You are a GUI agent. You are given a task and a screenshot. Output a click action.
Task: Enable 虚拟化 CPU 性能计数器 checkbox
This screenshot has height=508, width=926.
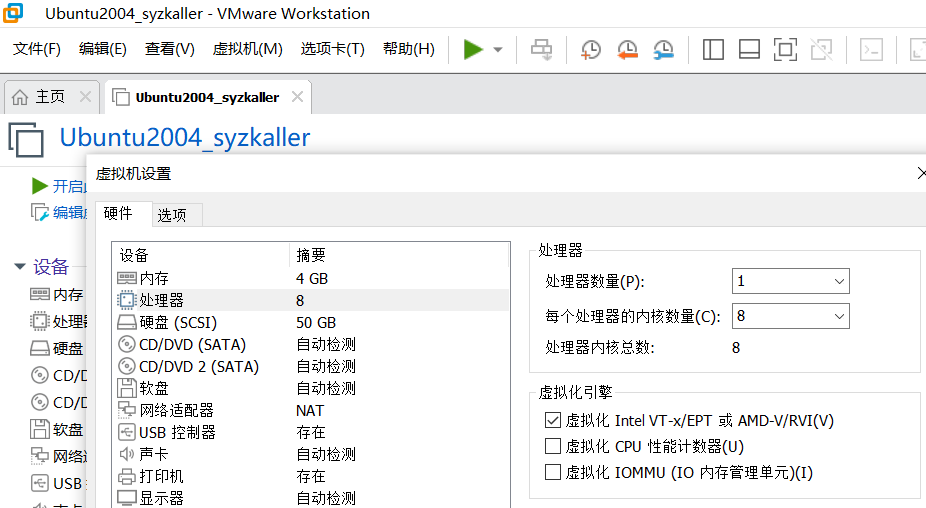[553, 447]
